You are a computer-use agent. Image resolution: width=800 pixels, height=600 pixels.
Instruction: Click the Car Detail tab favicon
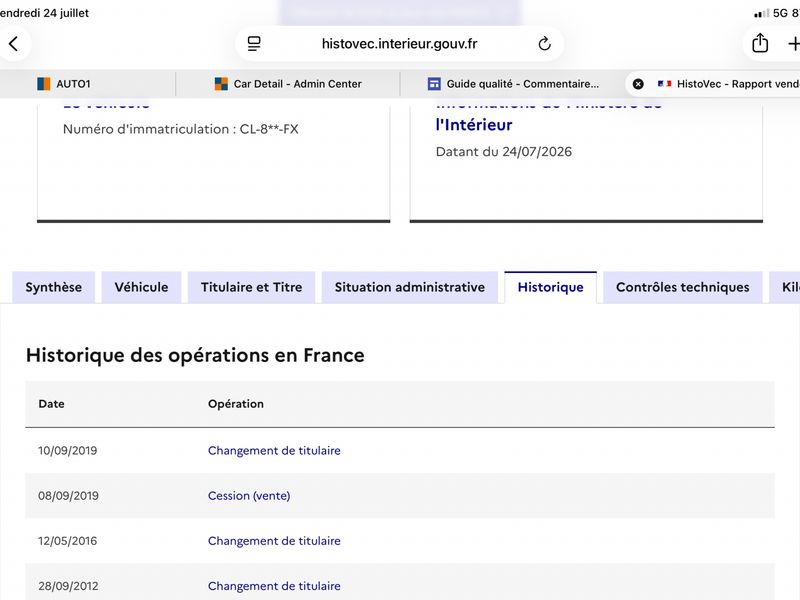click(x=221, y=84)
